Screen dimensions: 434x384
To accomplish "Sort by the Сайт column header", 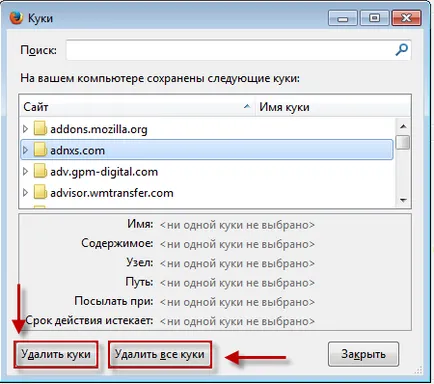I will tap(137, 107).
